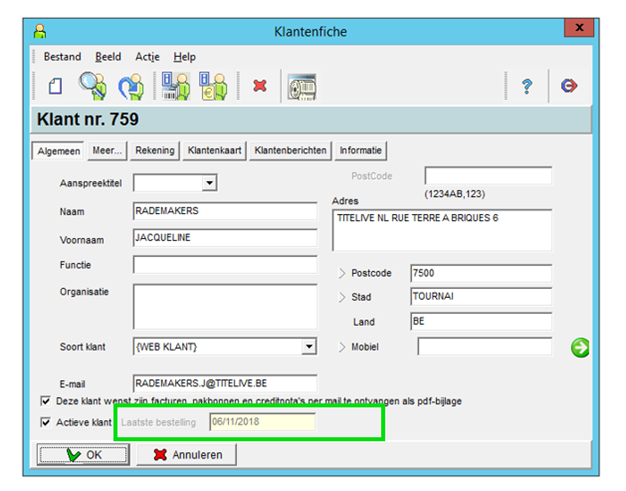This screenshot has width=626, height=491.
Task: Click the Postcode field showing 7500
Action: [x=481, y=273]
